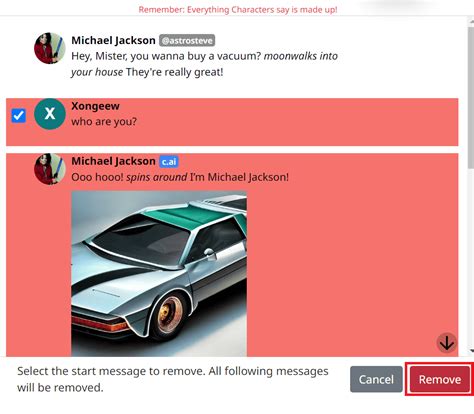The height and width of the screenshot is (414, 474).
Task: Click the Xongeew username
Action: pyautogui.click(x=95, y=106)
